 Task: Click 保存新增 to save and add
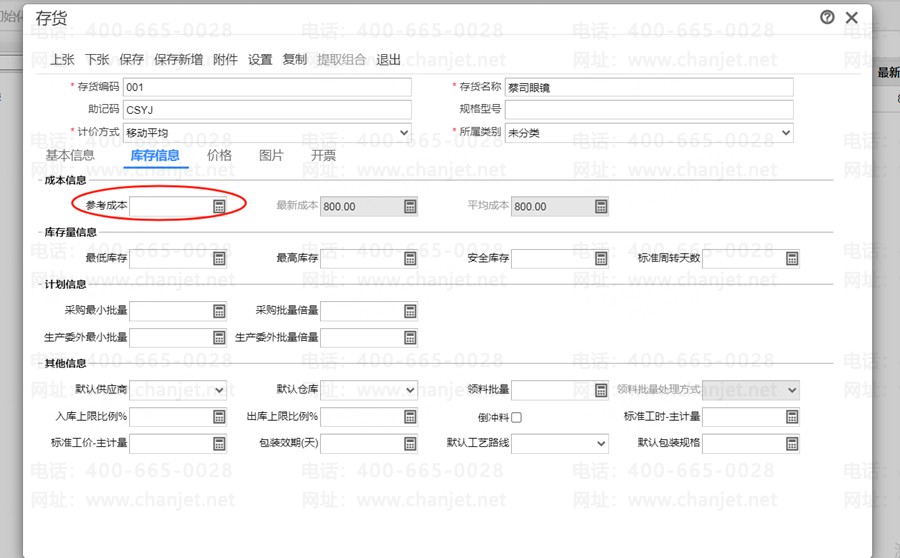coord(179,60)
